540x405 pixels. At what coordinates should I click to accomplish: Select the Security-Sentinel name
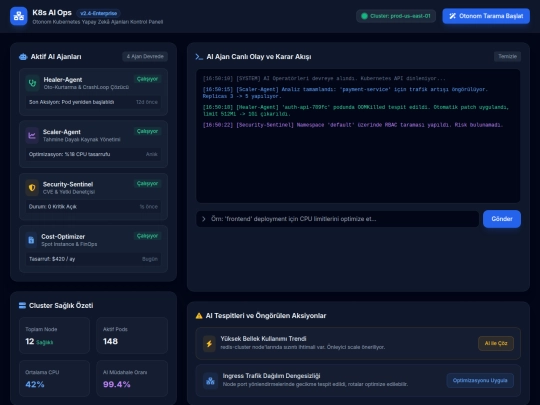pos(68,185)
